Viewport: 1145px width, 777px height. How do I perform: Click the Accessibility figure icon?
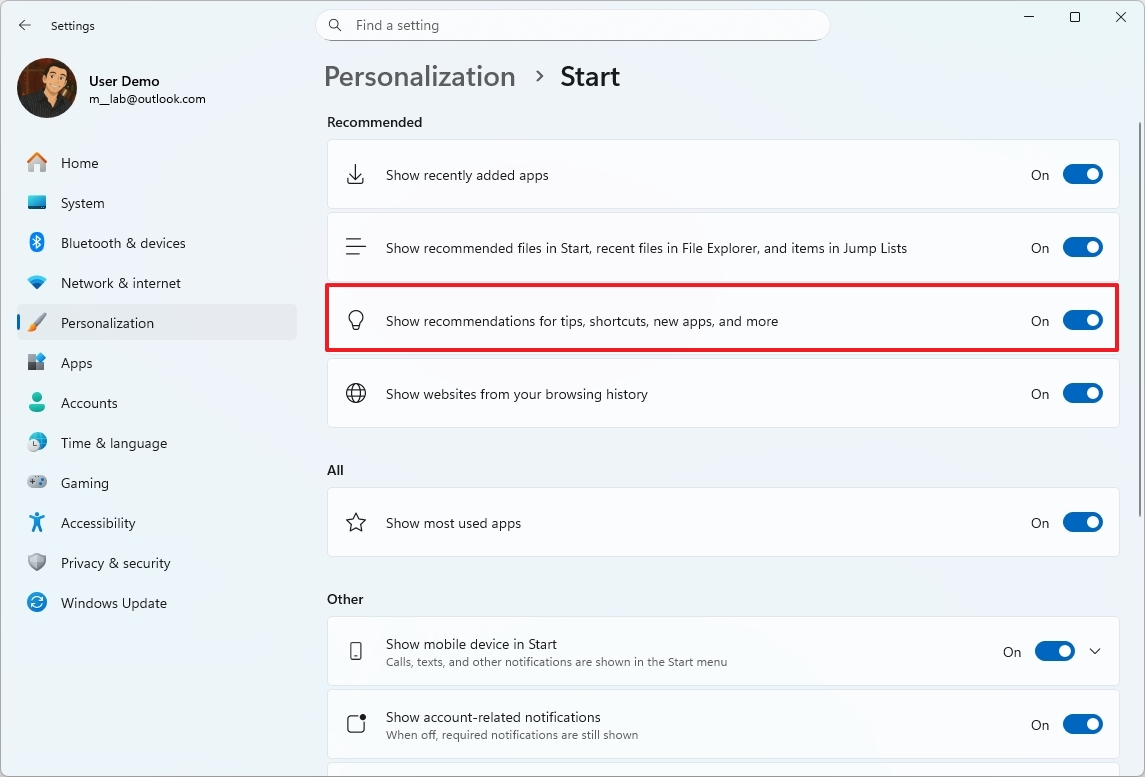pos(37,523)
